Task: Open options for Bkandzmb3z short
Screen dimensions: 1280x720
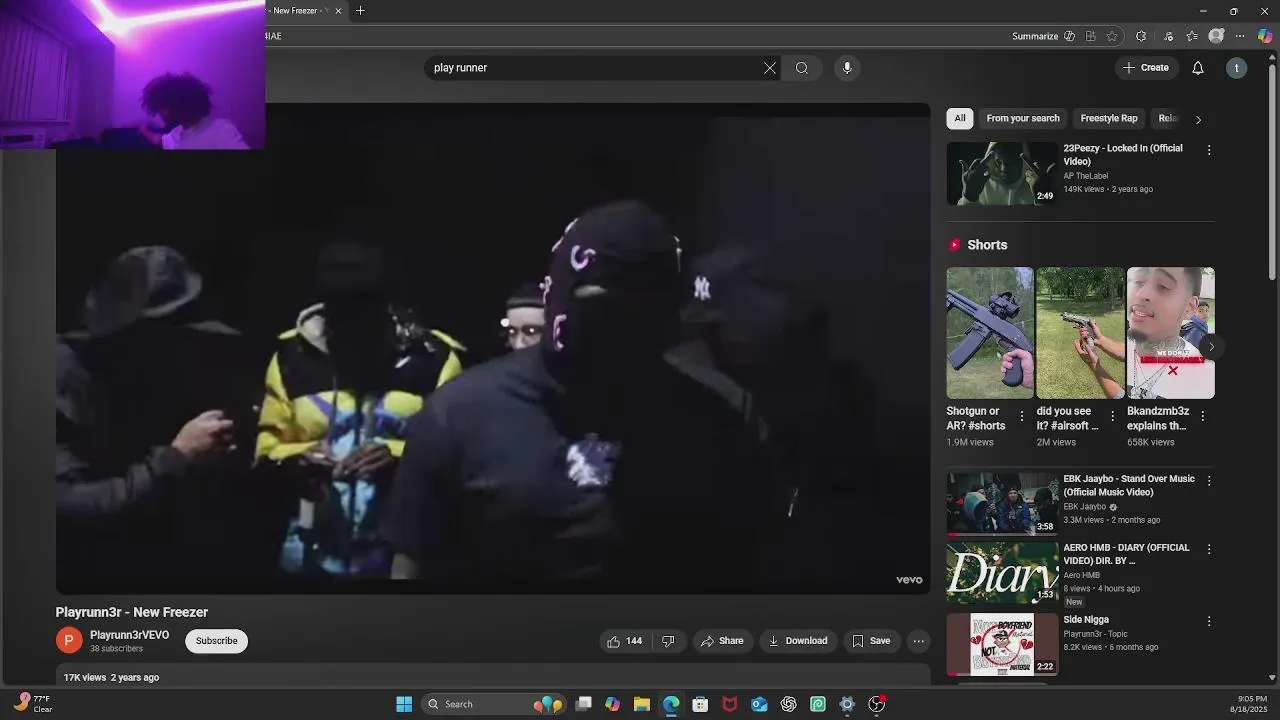Action: pyautogui.click(x=1202, y=416)
